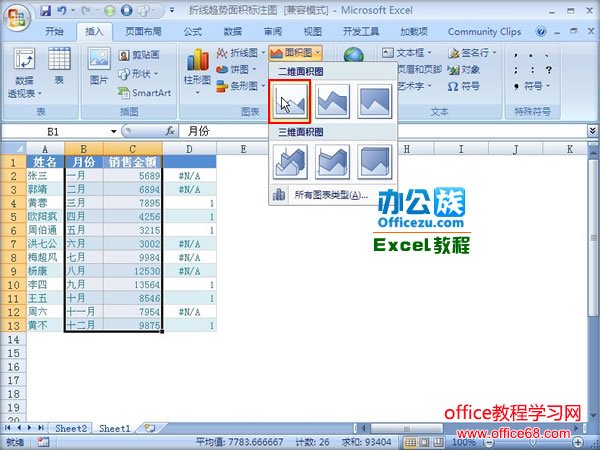
Task: Customize Quick Access Toolbar dropdown arrow
Action: (x=172, y=10)
